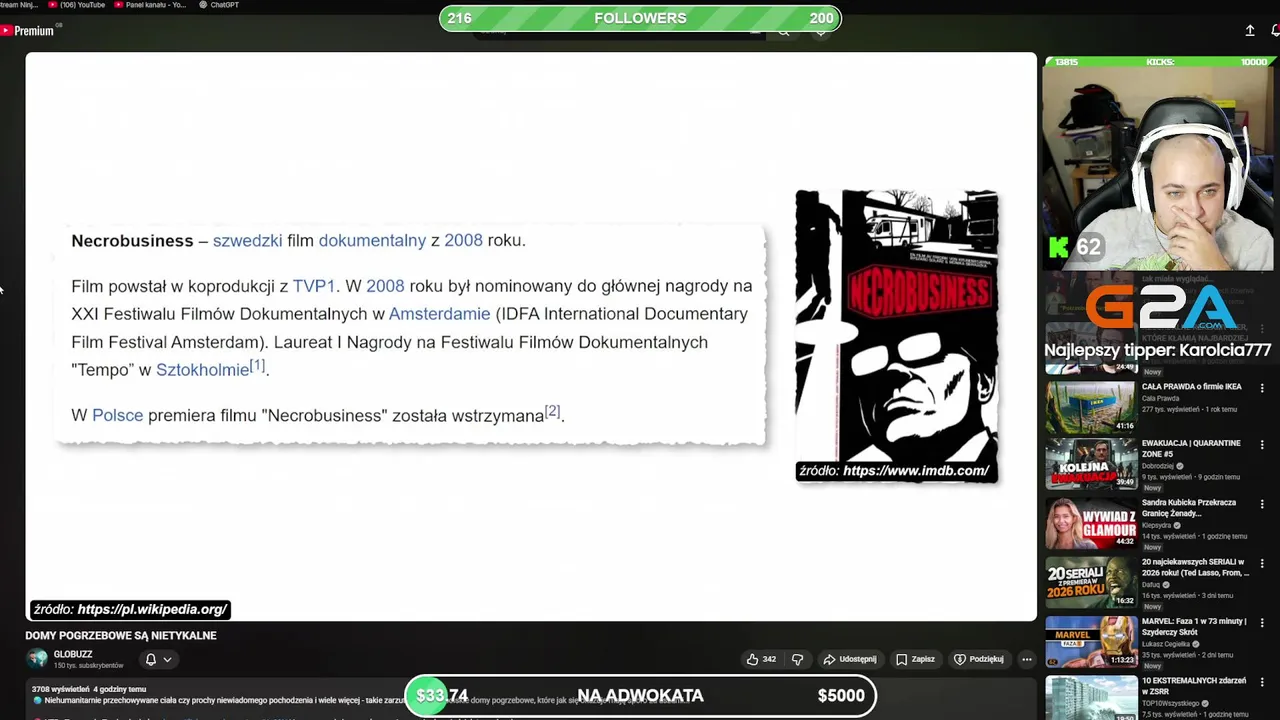Switch to the Stream Ninja browser tab
This screenshot has height=720, width=1280.
pyautogui.click(x=21, y=5)
